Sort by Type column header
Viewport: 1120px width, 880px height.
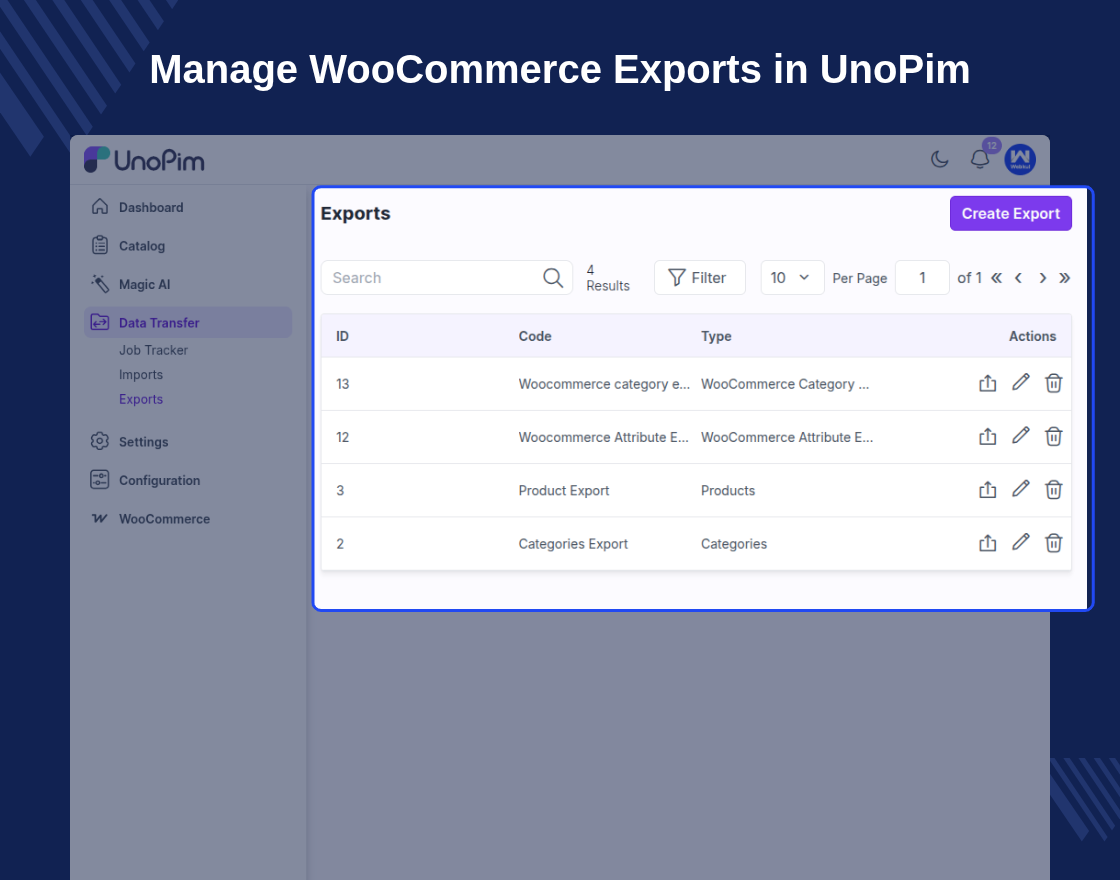(x=716, y=336)
